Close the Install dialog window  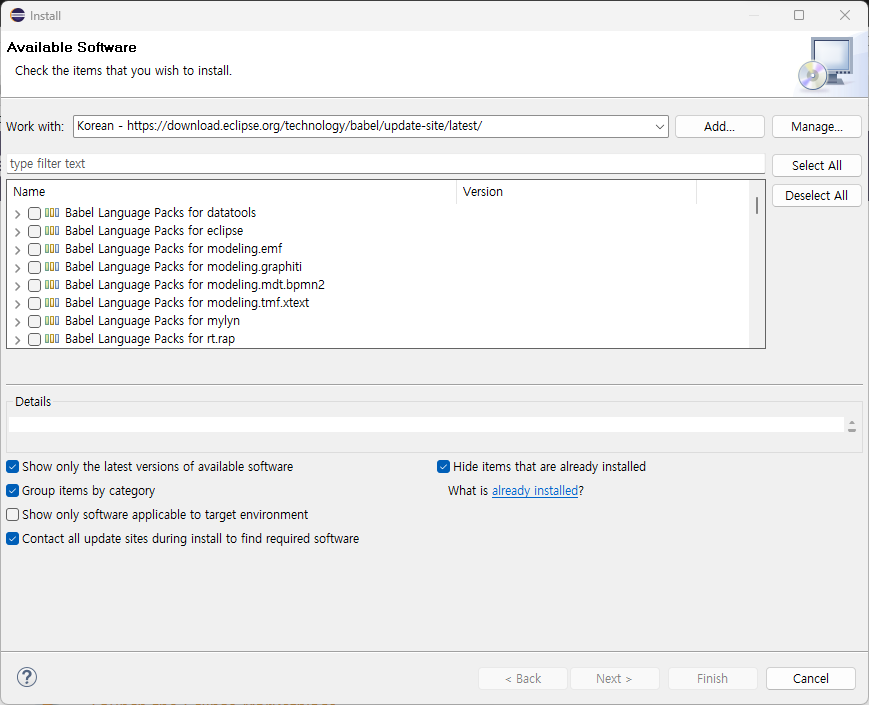tap(845, 15)
